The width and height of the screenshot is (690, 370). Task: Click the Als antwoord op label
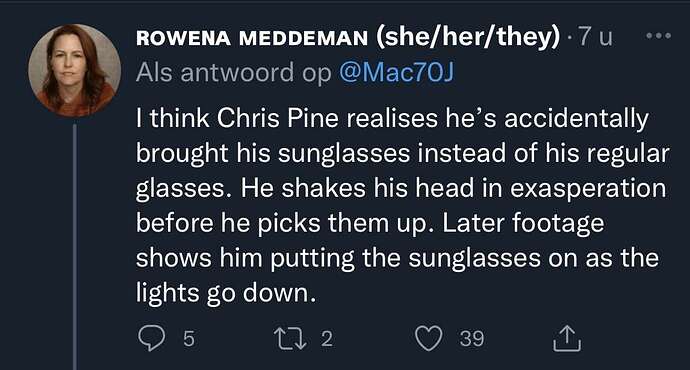click(233, 73)
